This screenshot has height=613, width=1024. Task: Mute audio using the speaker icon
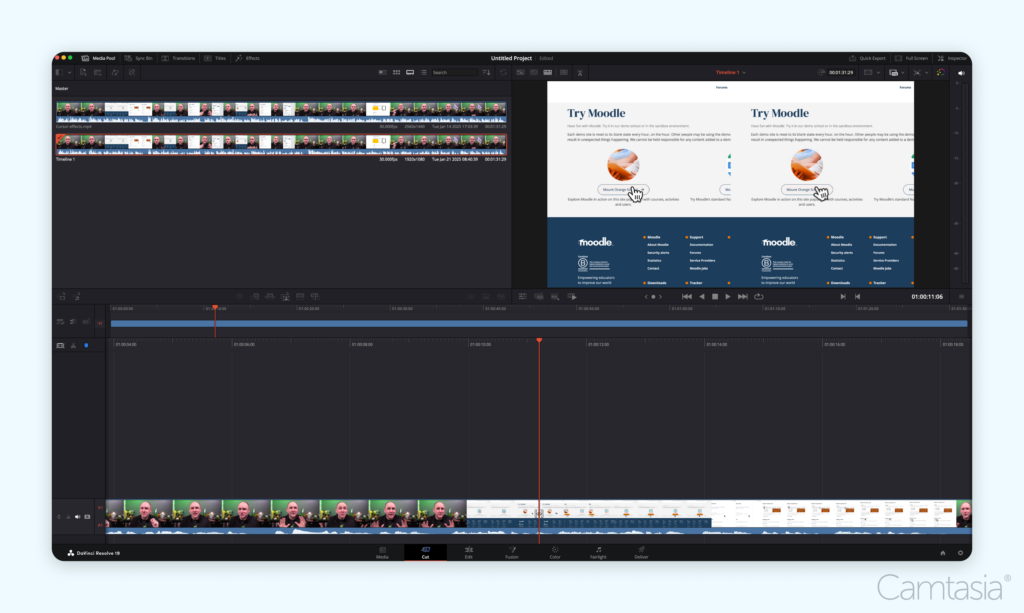[961, 72]
